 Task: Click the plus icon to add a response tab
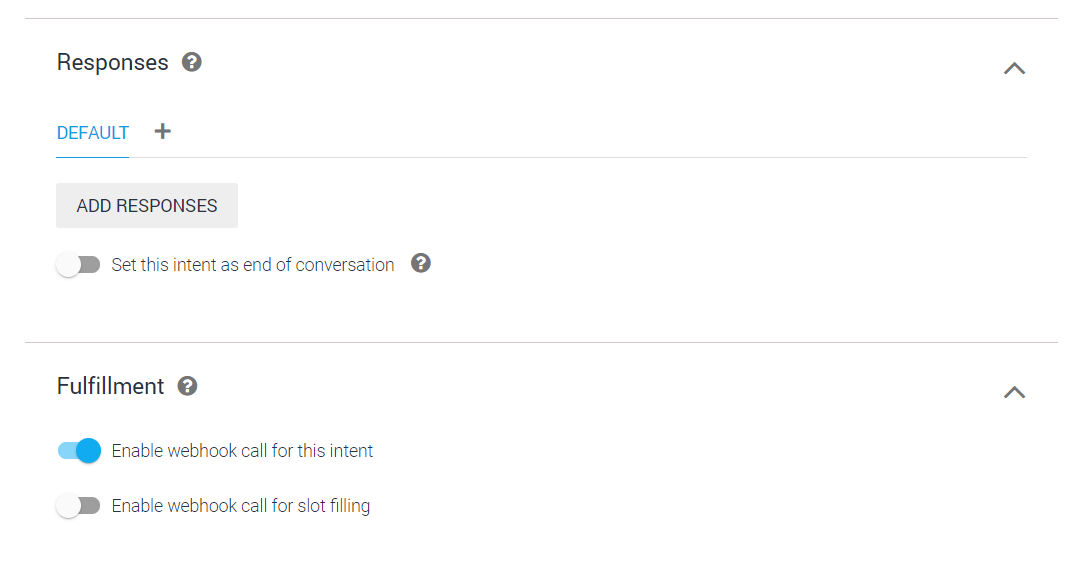[163, 131]
